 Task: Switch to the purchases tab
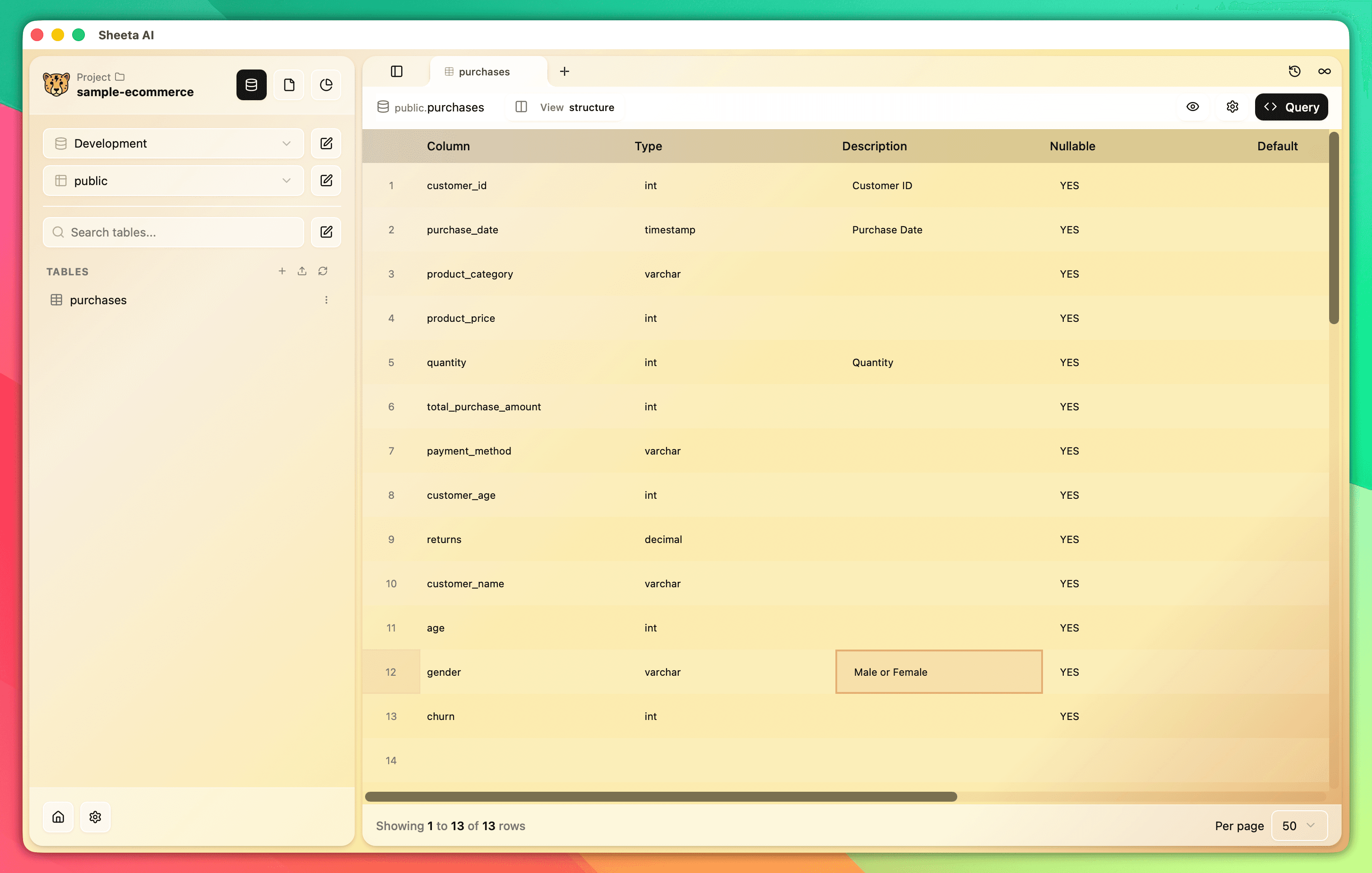click(484, 71)
